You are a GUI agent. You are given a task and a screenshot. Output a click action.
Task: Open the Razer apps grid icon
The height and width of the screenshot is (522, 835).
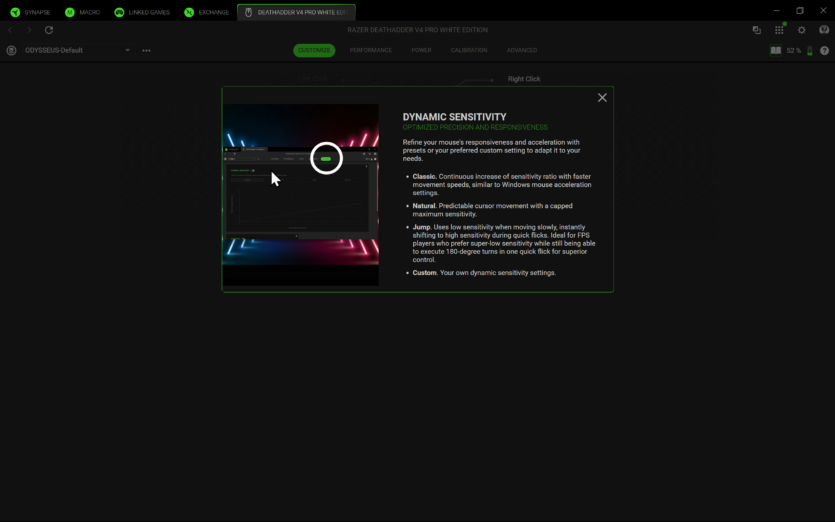click(x=779, y=30)
